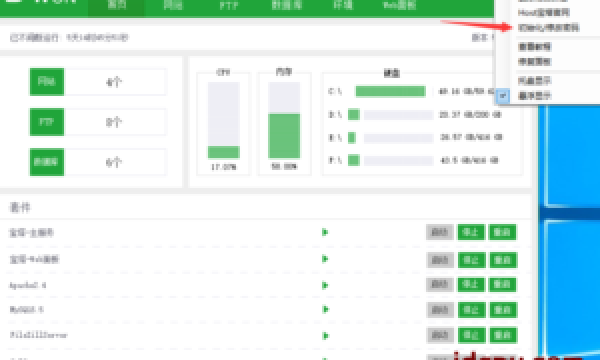
Task: Click the E:\ disk usage bar
Action: point(391,137)
